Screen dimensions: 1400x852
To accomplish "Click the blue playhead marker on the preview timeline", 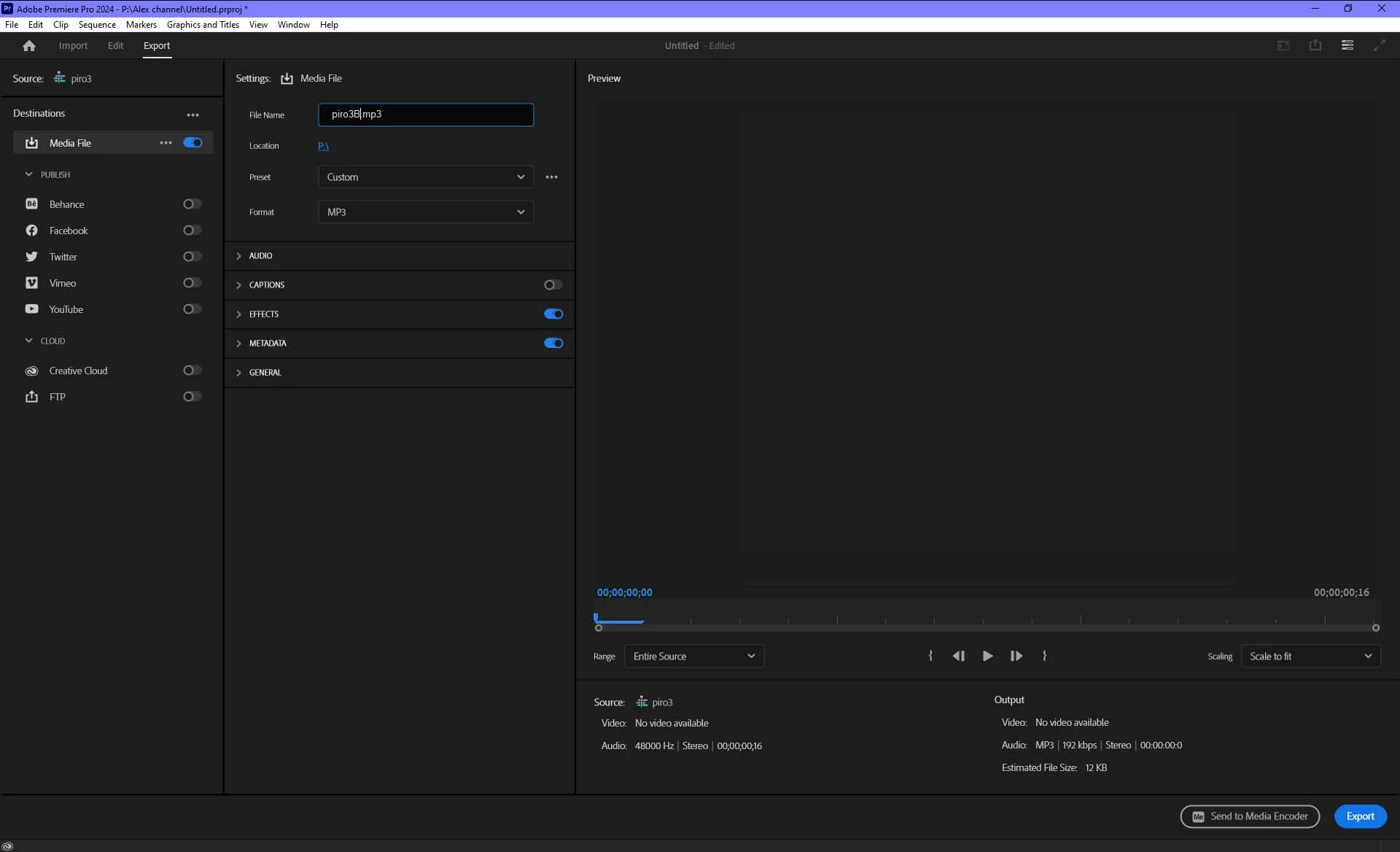I will click(x=596, y=617).
